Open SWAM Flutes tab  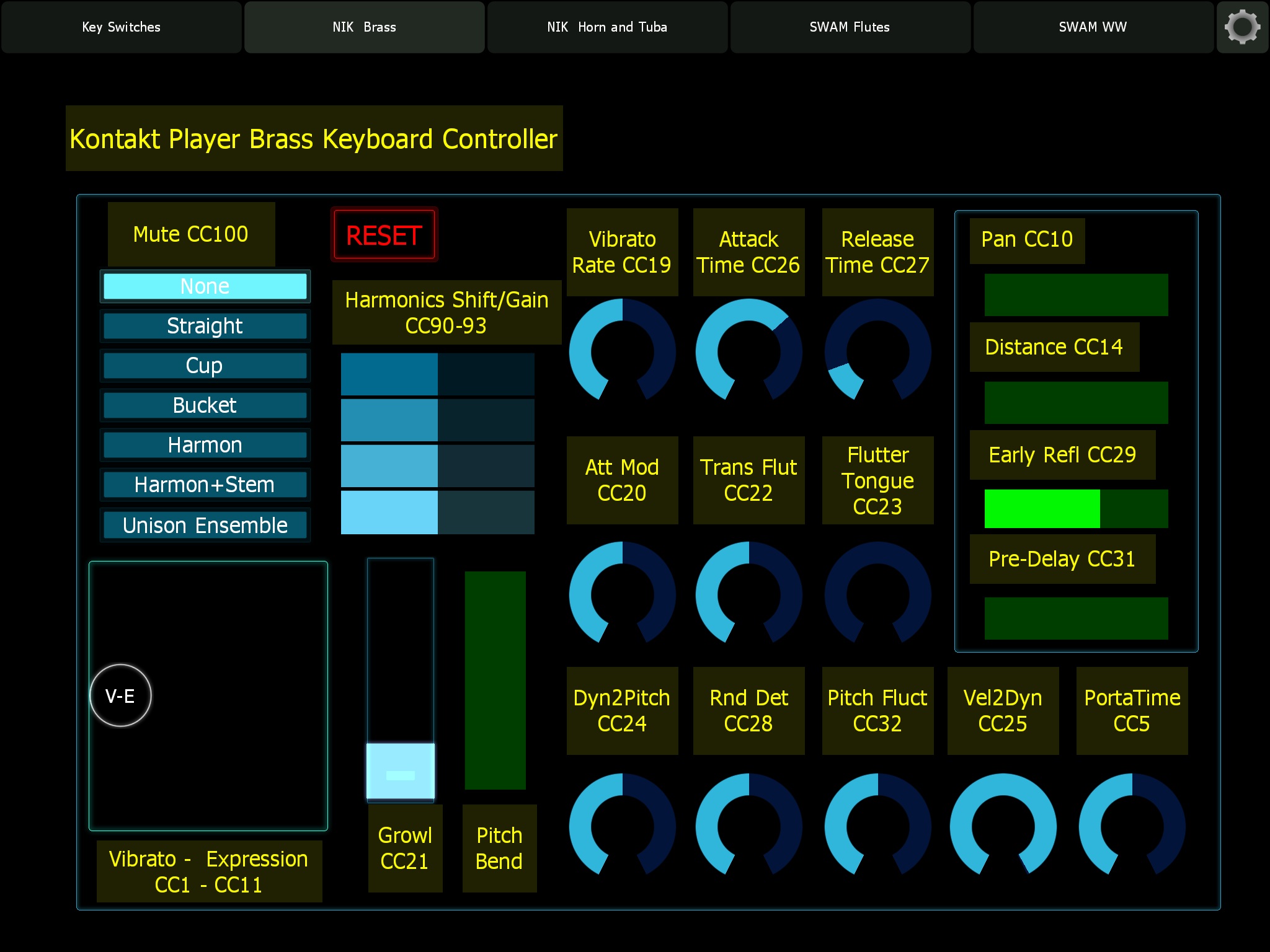pyautogui.click(x=851, y=27)
